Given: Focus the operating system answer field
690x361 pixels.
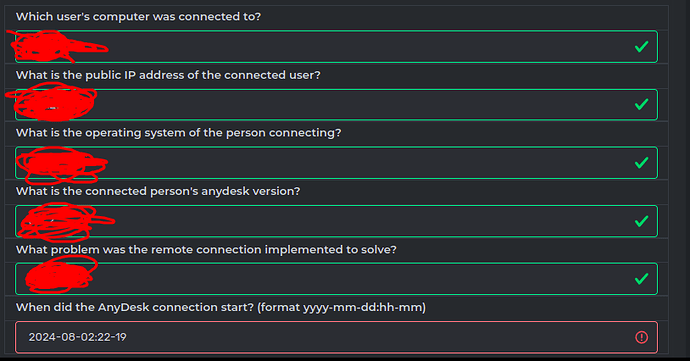Looking at the screenshot, I should (x=336, y=163).
